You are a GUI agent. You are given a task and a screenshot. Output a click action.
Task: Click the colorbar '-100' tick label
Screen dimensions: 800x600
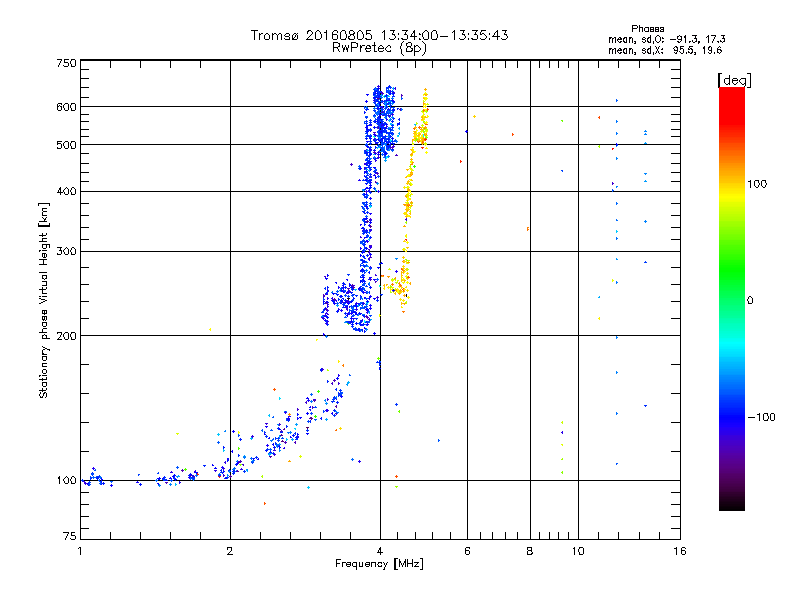(x=761, y=417)
